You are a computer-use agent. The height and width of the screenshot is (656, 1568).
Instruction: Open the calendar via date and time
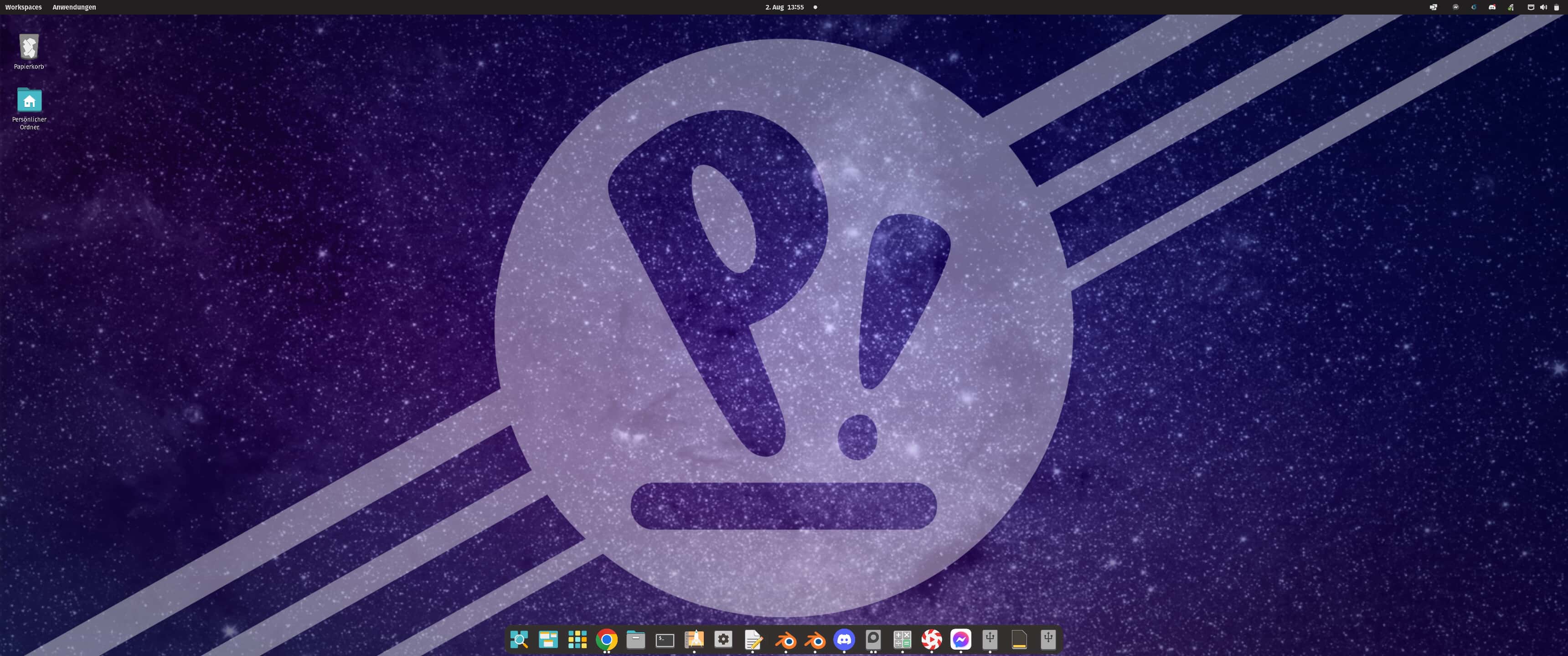[x=784, y=7]
